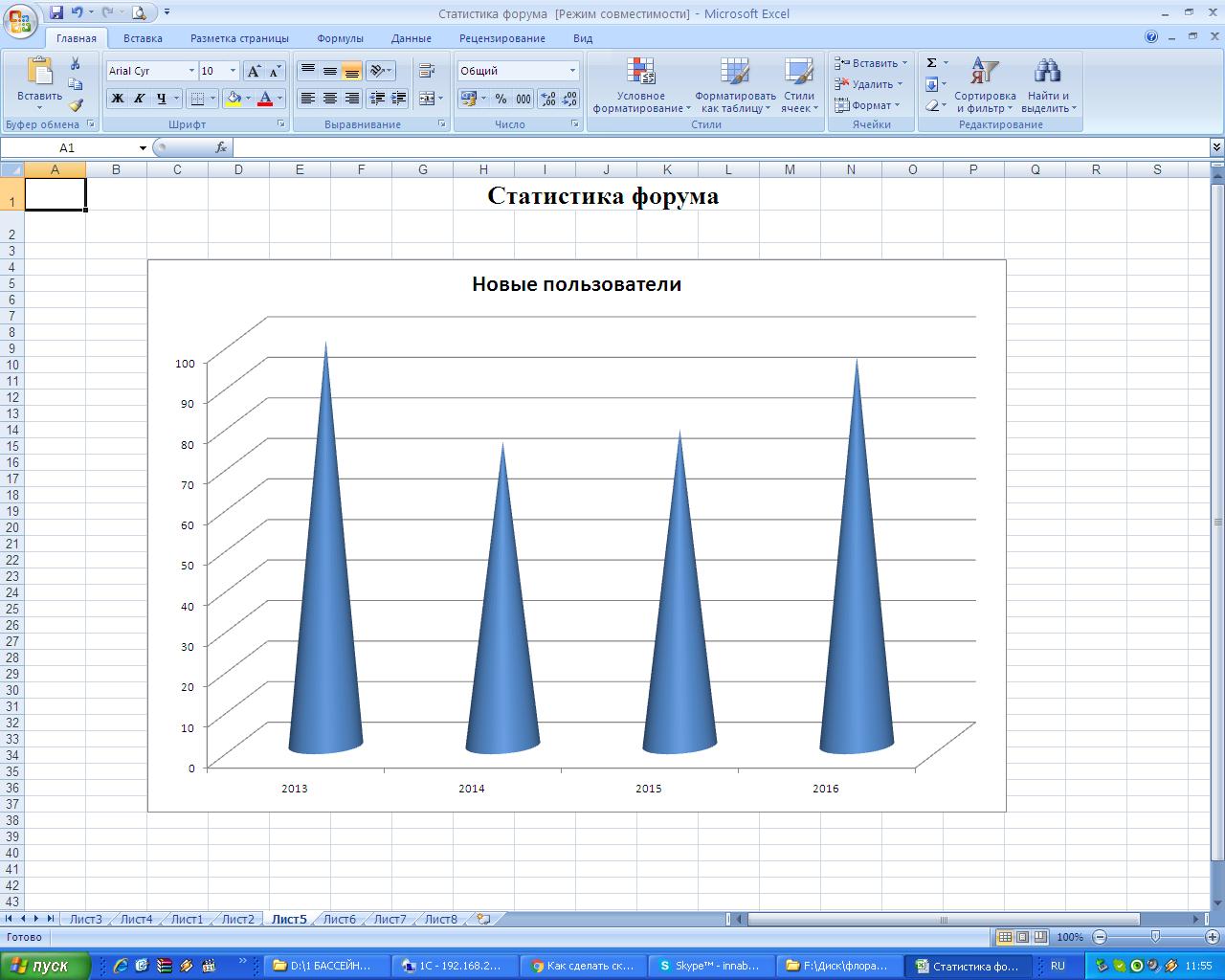Image resolution: width=1225 pixels, height=980 pixels.
Task: Click the Cut scissors icon
Action: [x=75, y=64]
